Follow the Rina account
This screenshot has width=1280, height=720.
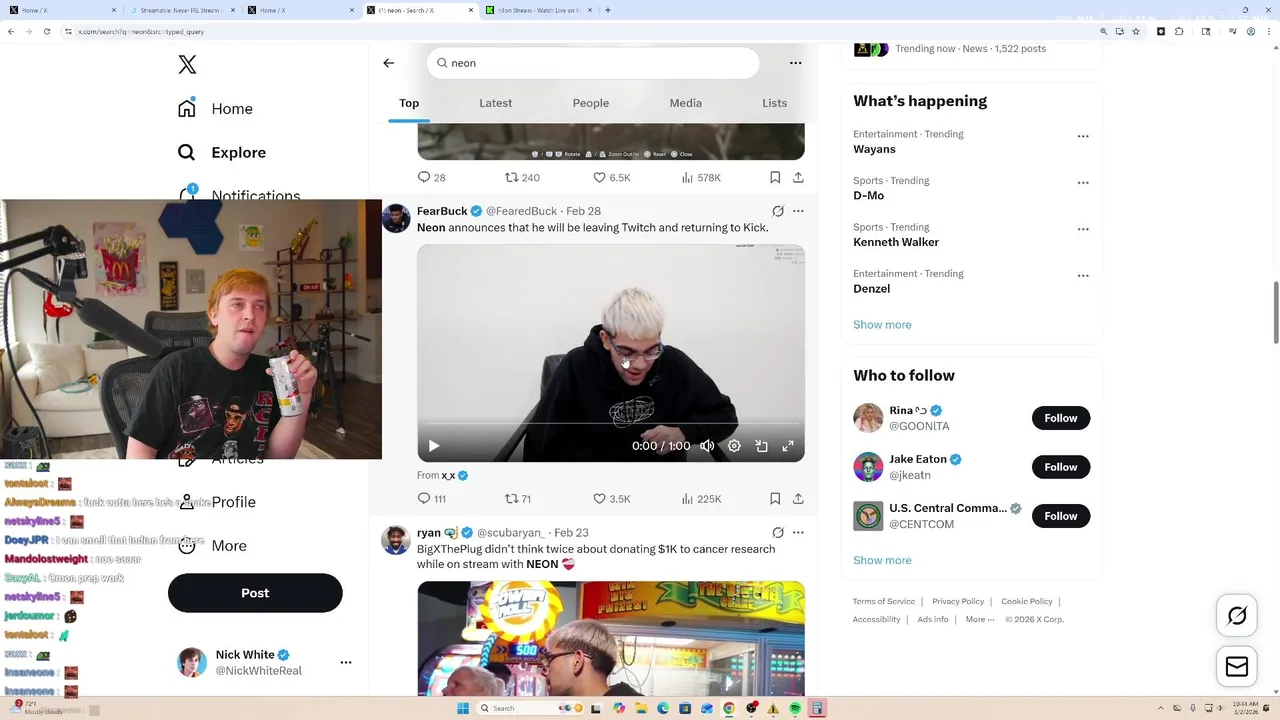1061,418
